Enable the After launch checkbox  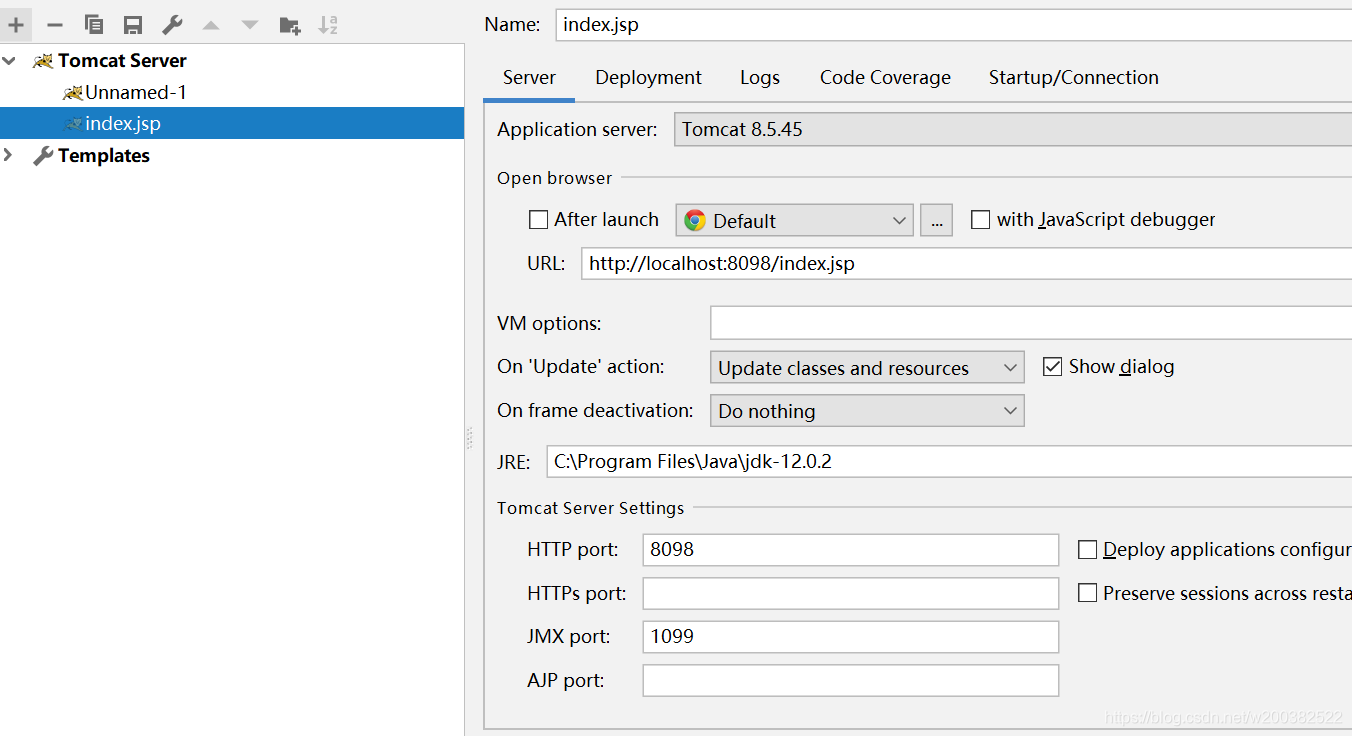point(538,219)
